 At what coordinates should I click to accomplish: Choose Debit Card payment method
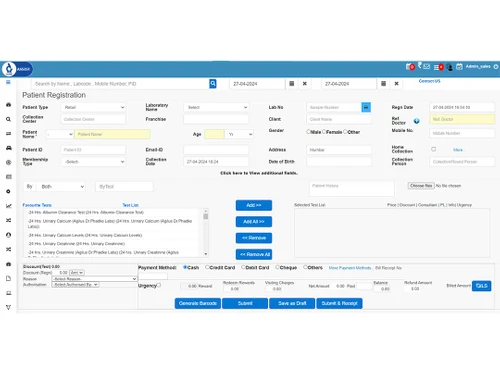point(243,267)
